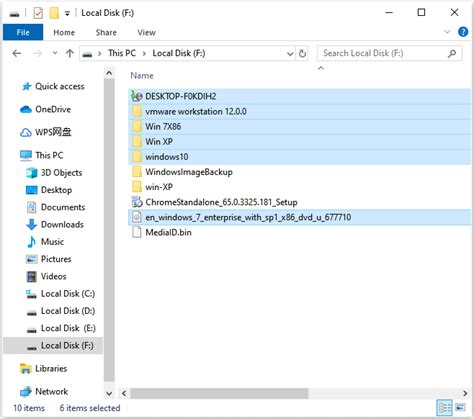Viewport: 474px width, 419px height.
Task: Click Local Disk (F:) in address bar
Action: [x=179, y=53]
